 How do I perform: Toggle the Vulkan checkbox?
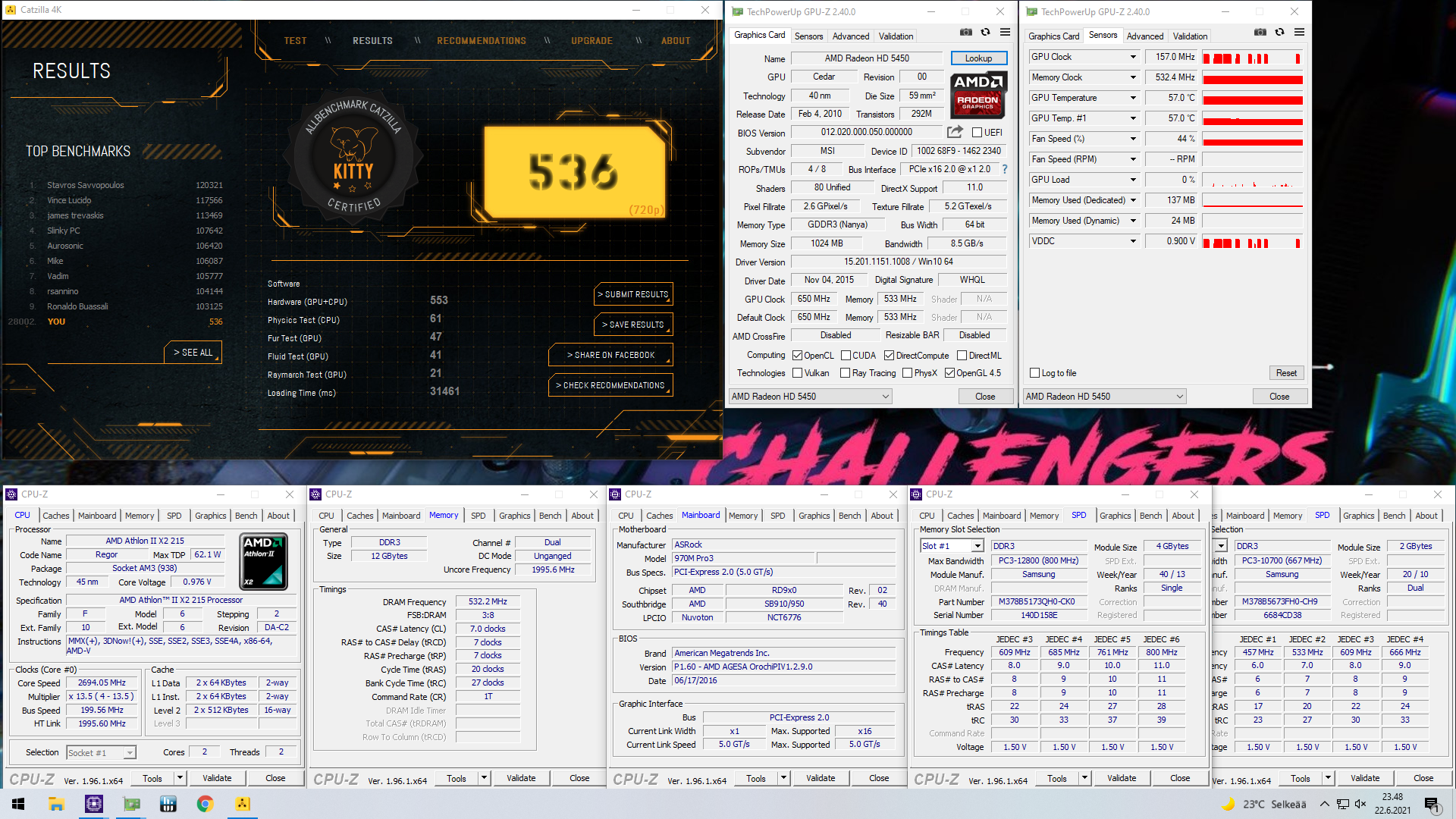pyautogui.click(x=797, y=373)
